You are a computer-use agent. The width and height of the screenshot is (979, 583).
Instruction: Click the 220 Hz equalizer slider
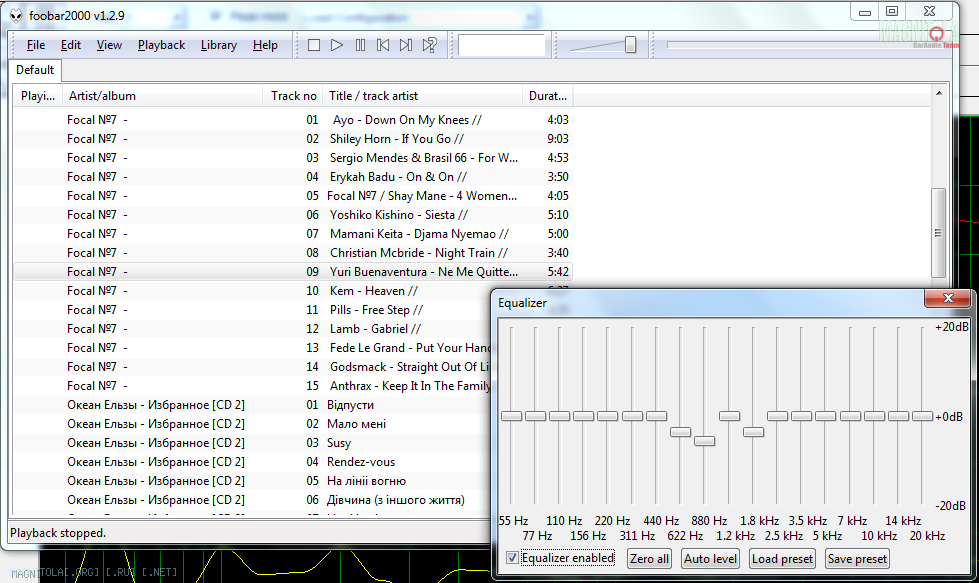[x=608, y=416]
